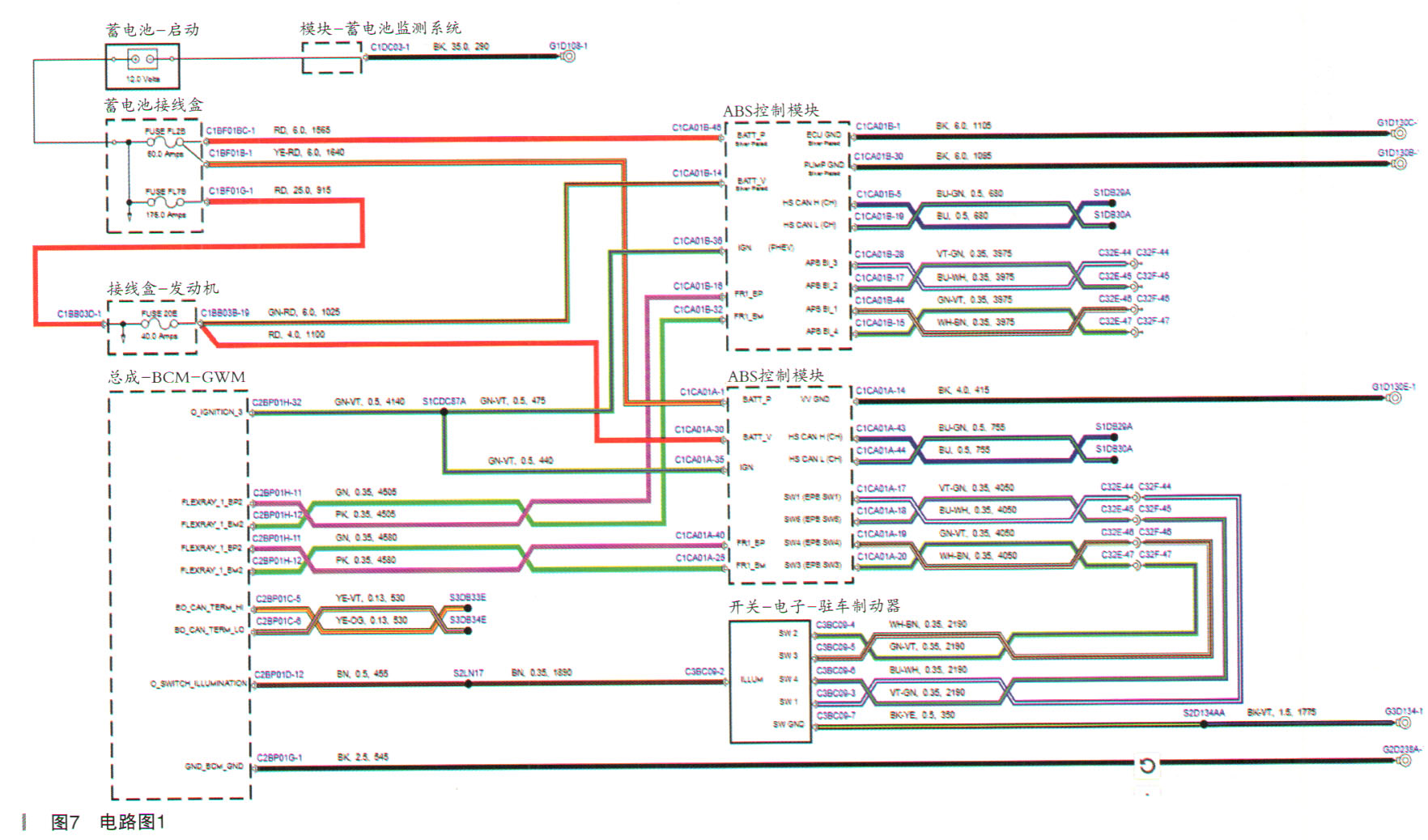
Task: Click wire label WH-BN, 0.35, 4050
Action: pyautogui.click(x=978, y=556)
